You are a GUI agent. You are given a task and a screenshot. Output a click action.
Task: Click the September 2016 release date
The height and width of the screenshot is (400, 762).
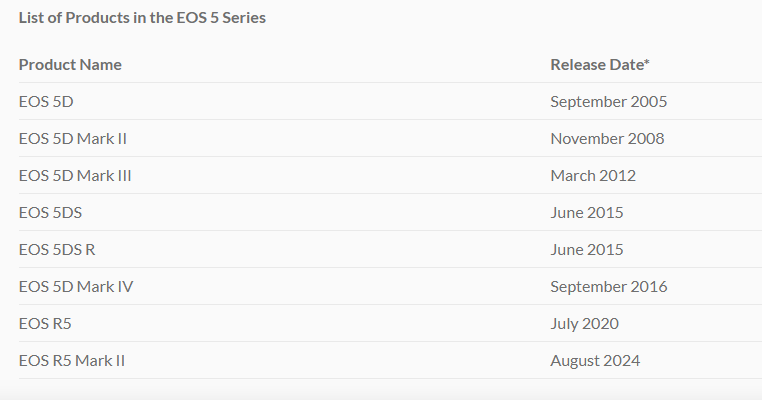click(x=608, y=286)
